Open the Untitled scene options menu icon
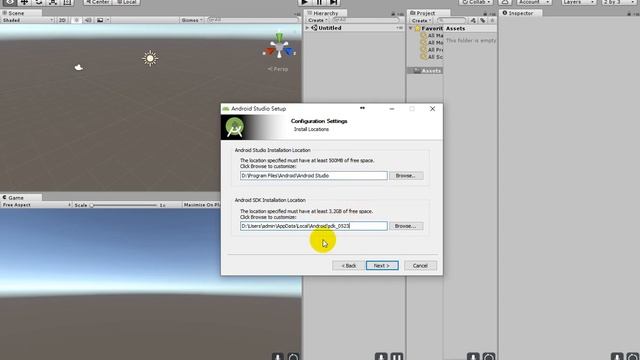This screenshot has height=360, width=640. (400, 28)
